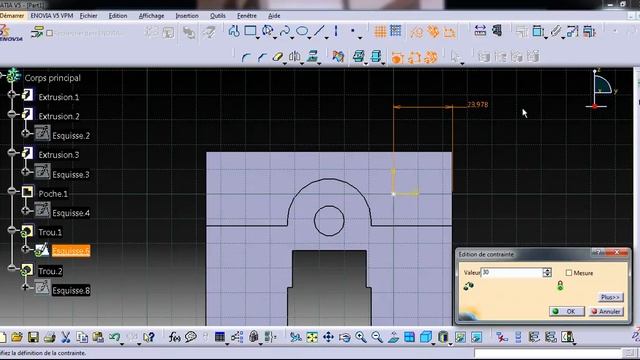Toggle the Hide/Show icon

tap(460, 337)
